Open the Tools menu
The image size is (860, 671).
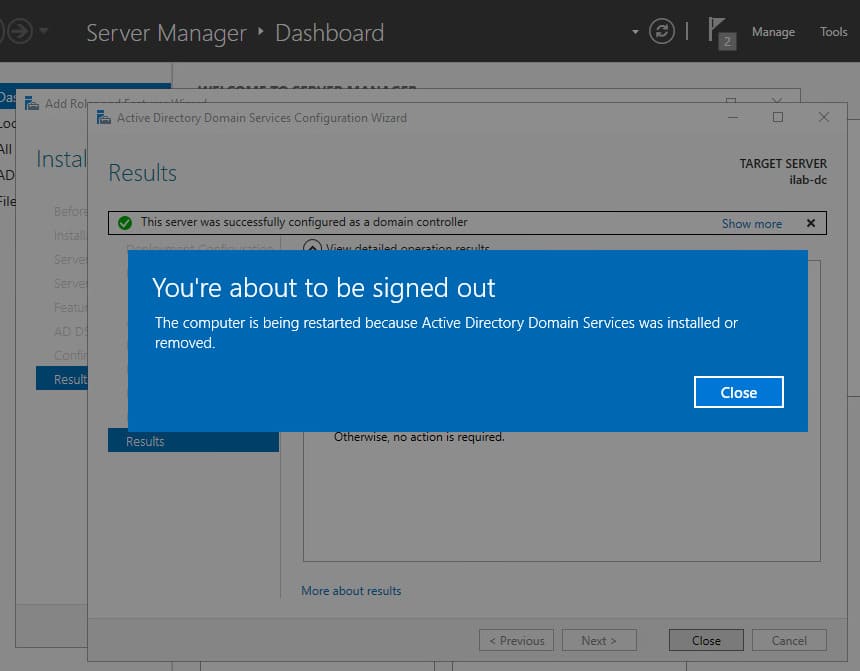point(833,32)
